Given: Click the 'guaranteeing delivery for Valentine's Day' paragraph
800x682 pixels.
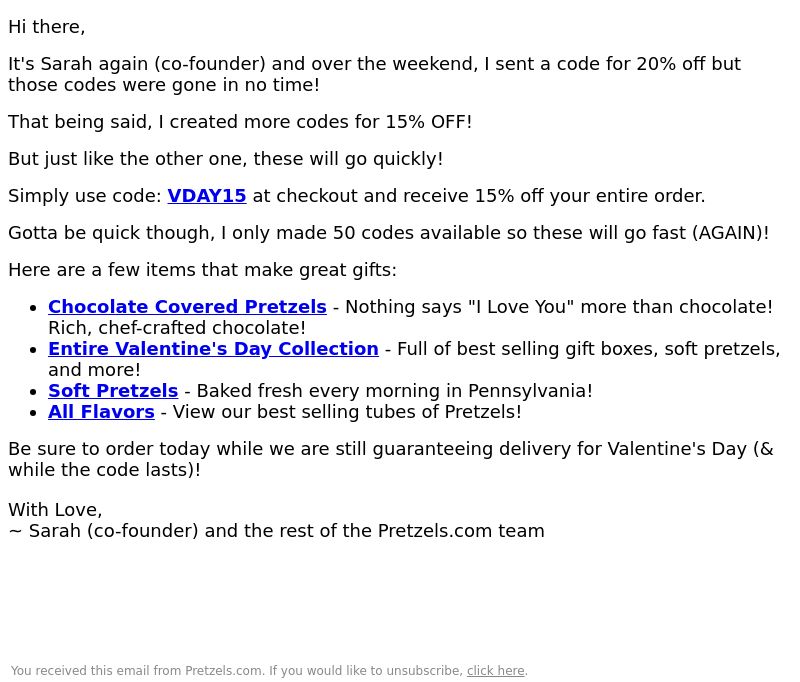Looking at the screenshot, I should pos(391,460).
